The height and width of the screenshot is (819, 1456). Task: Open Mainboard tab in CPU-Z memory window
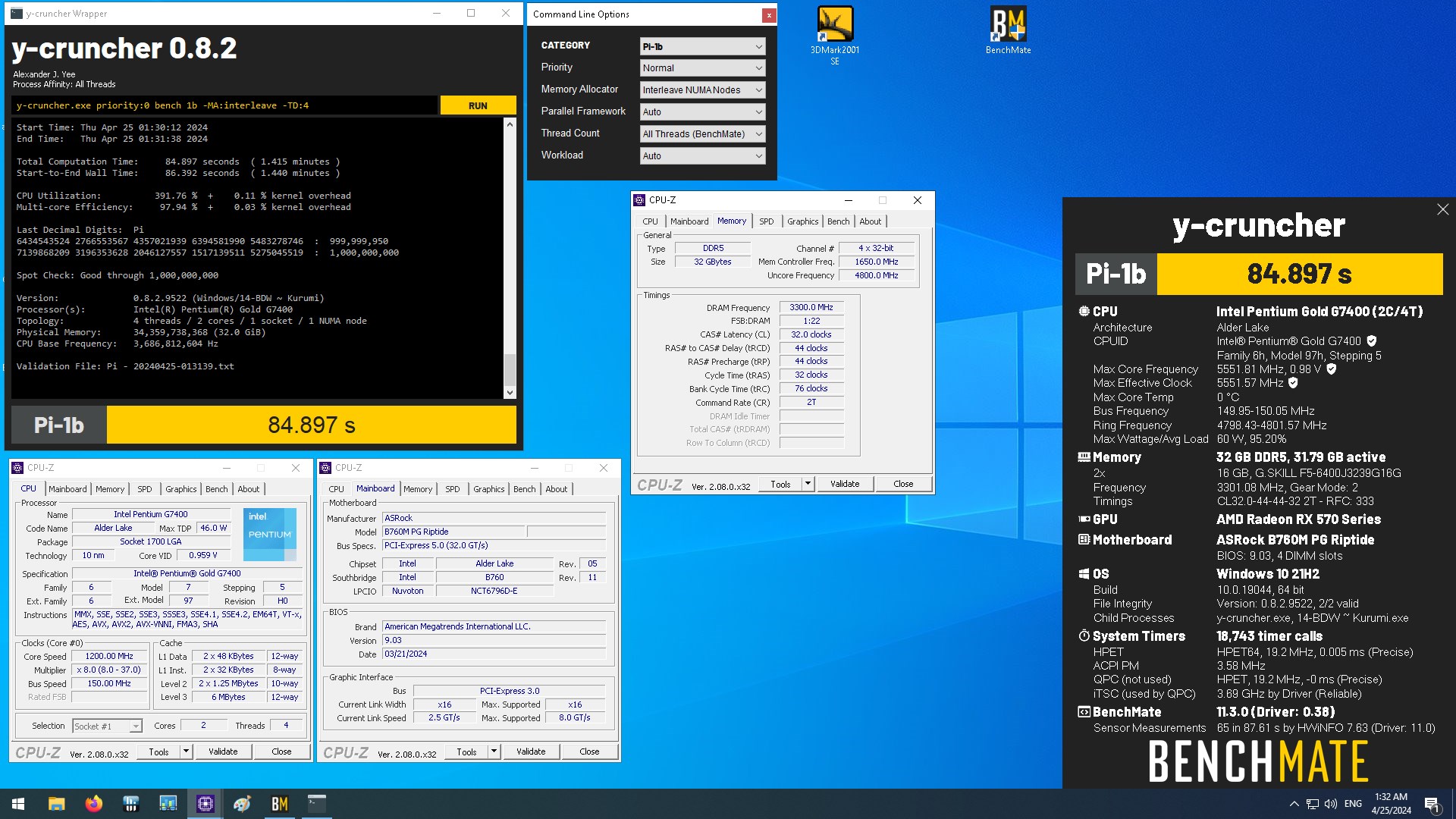click(689, 221)
